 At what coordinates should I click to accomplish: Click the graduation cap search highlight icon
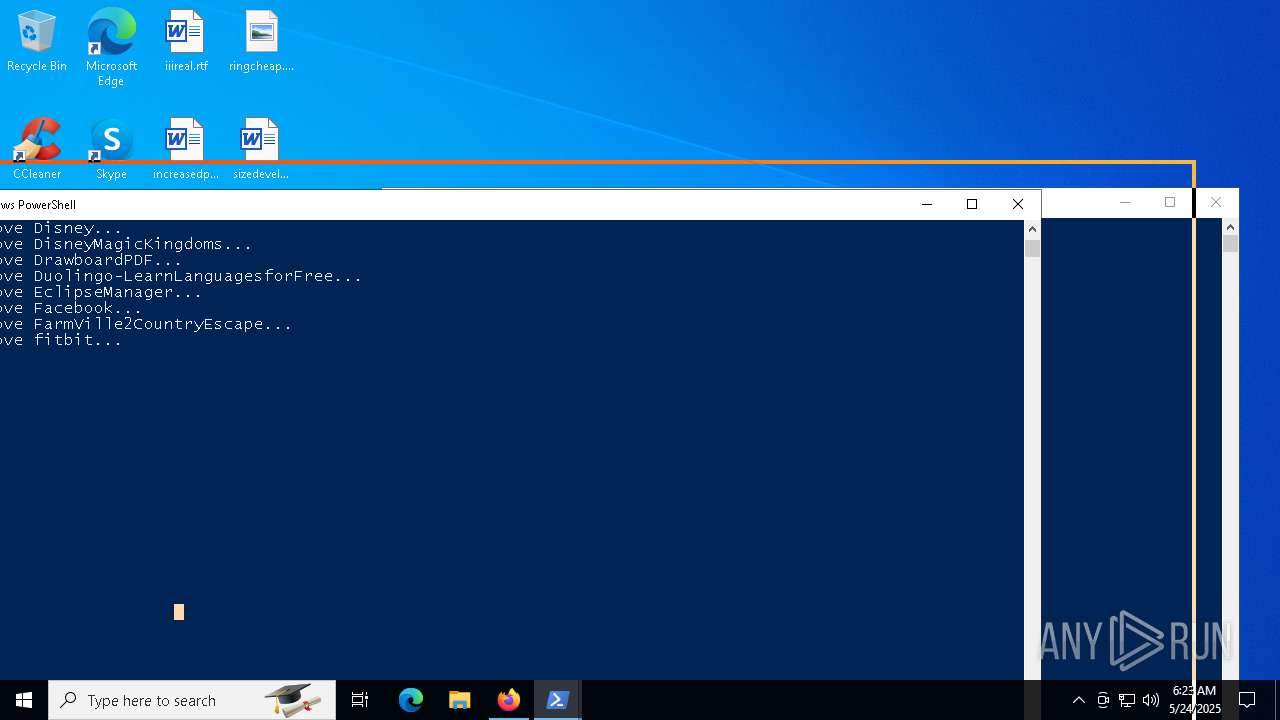[293, 700]
